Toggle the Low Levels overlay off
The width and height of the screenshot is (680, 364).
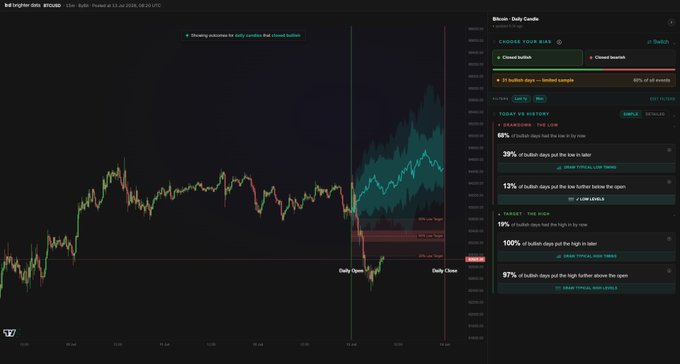pos(586,199)
